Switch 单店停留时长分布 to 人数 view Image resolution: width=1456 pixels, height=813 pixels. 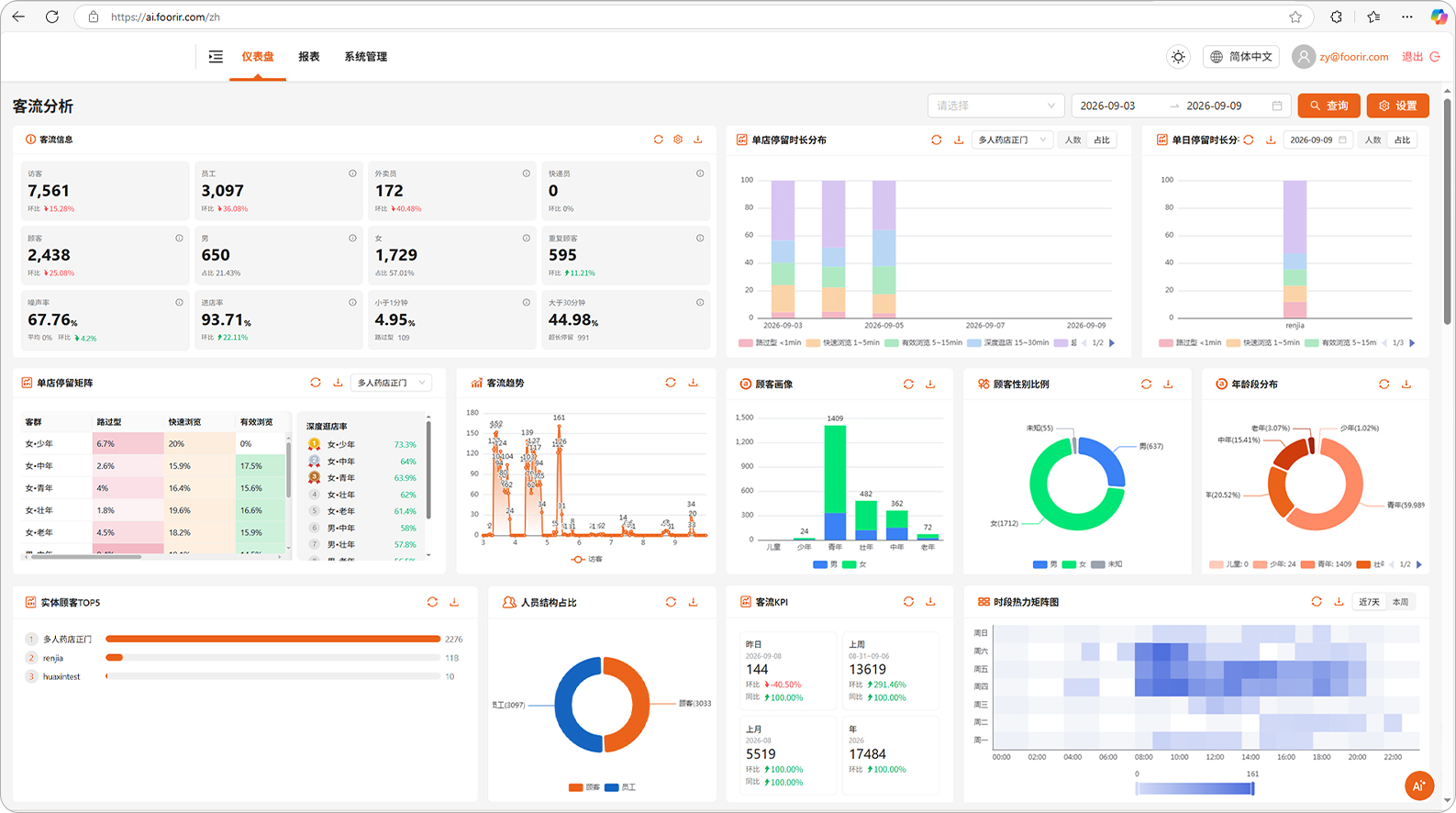click(1073, 139)
